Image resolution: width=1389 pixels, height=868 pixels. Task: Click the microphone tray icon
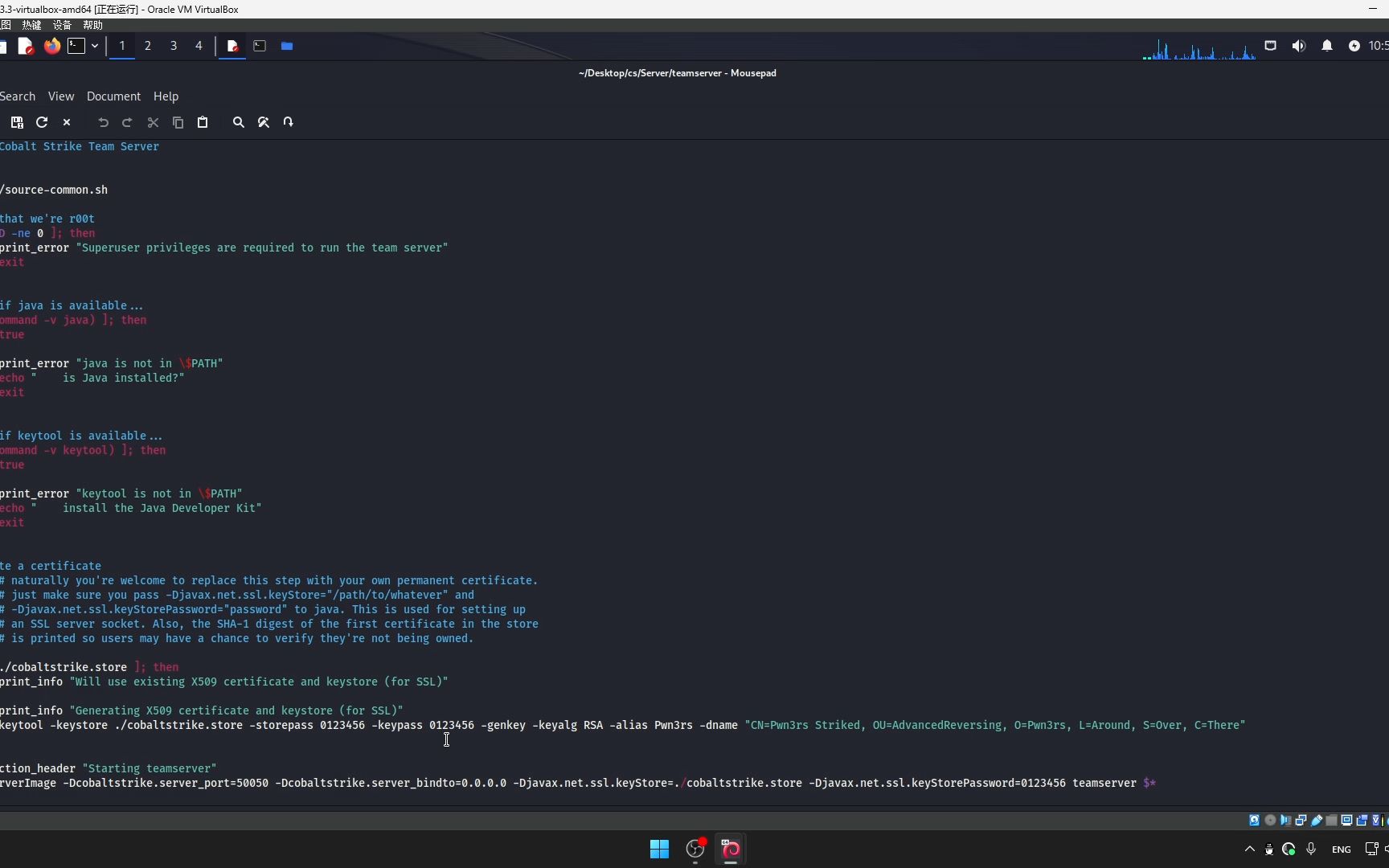tap(1311, 849)
